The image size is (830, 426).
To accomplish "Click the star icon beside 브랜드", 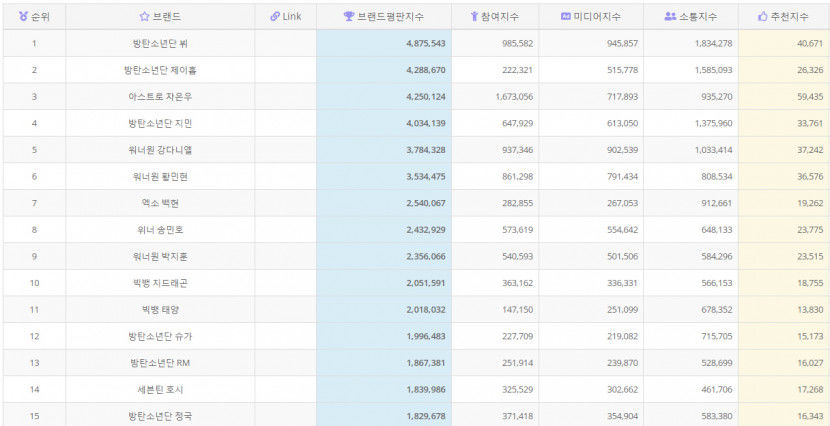I will (144, 17).
